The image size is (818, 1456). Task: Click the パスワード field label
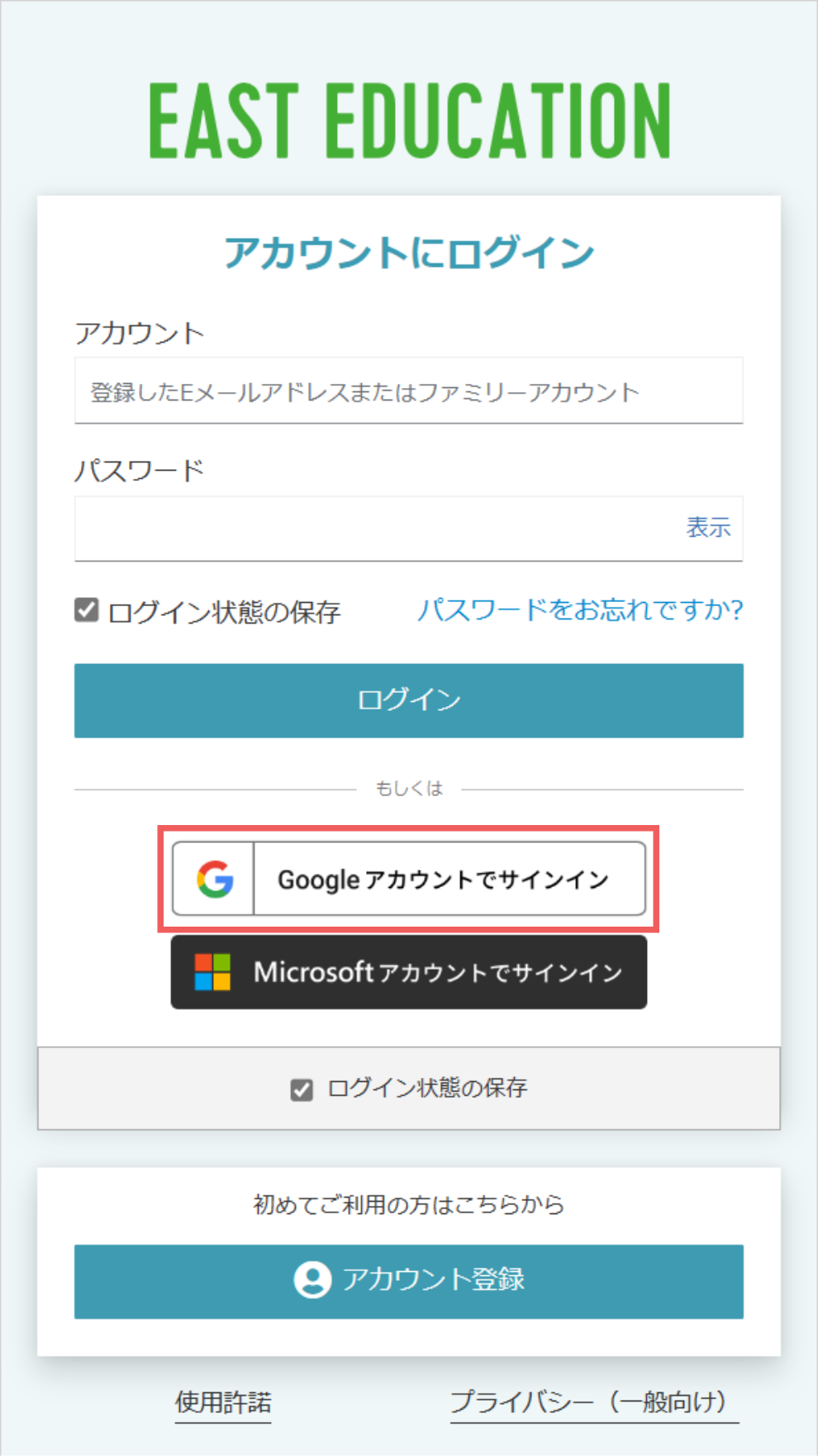coord(140,471)
